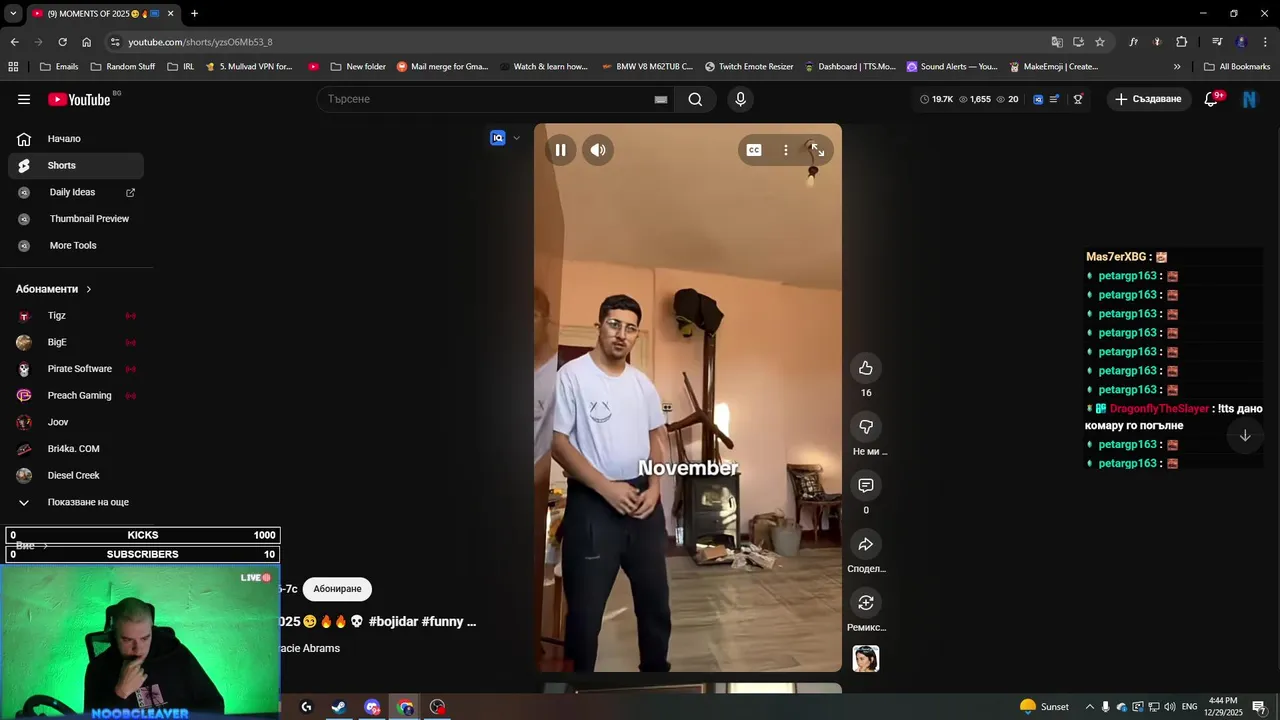Subscribe with the Абониране button
This screenshot has width=1280, height=720.
pyautogui.click(x=337, y=589)
